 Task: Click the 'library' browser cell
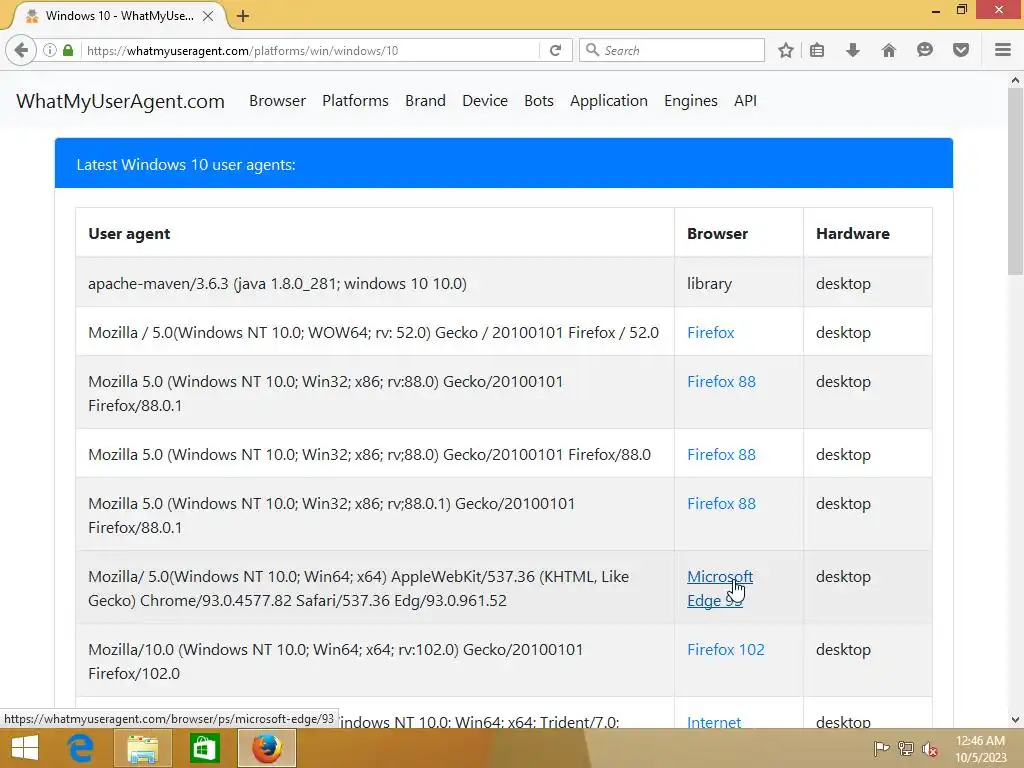point(709,283)
